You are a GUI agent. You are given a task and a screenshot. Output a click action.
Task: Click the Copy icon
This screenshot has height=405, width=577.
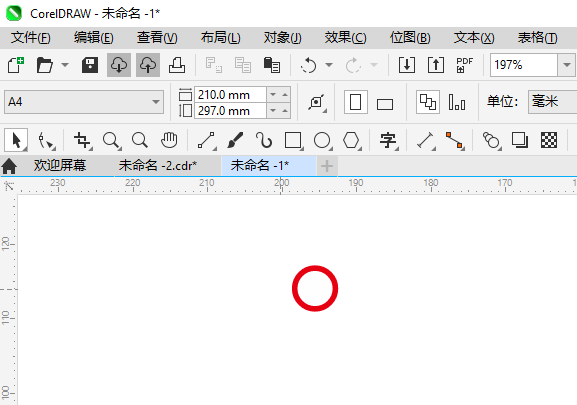pyautogui.click(x=243, y=65)
